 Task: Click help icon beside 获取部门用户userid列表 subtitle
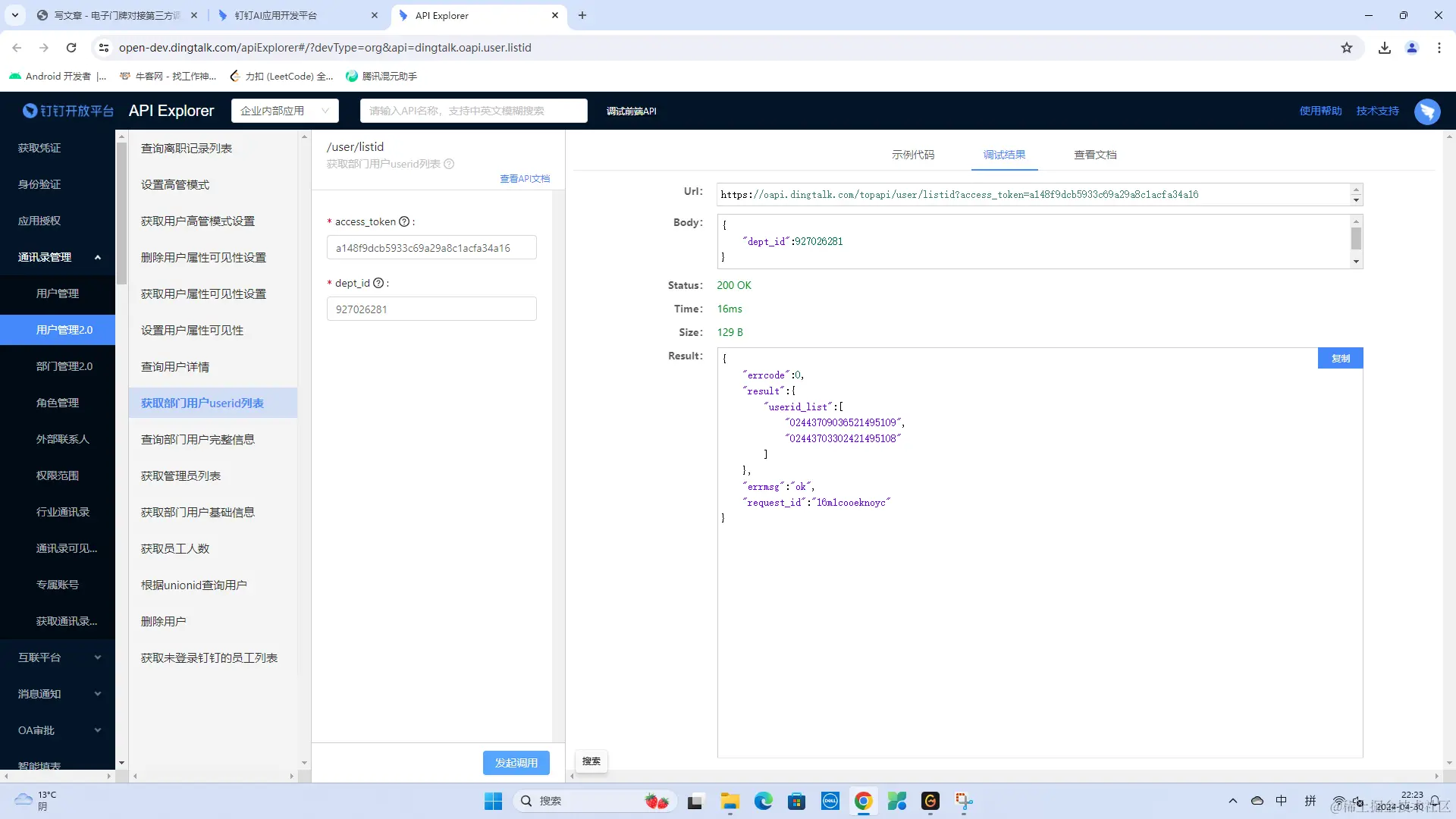[x=449, y=164]
